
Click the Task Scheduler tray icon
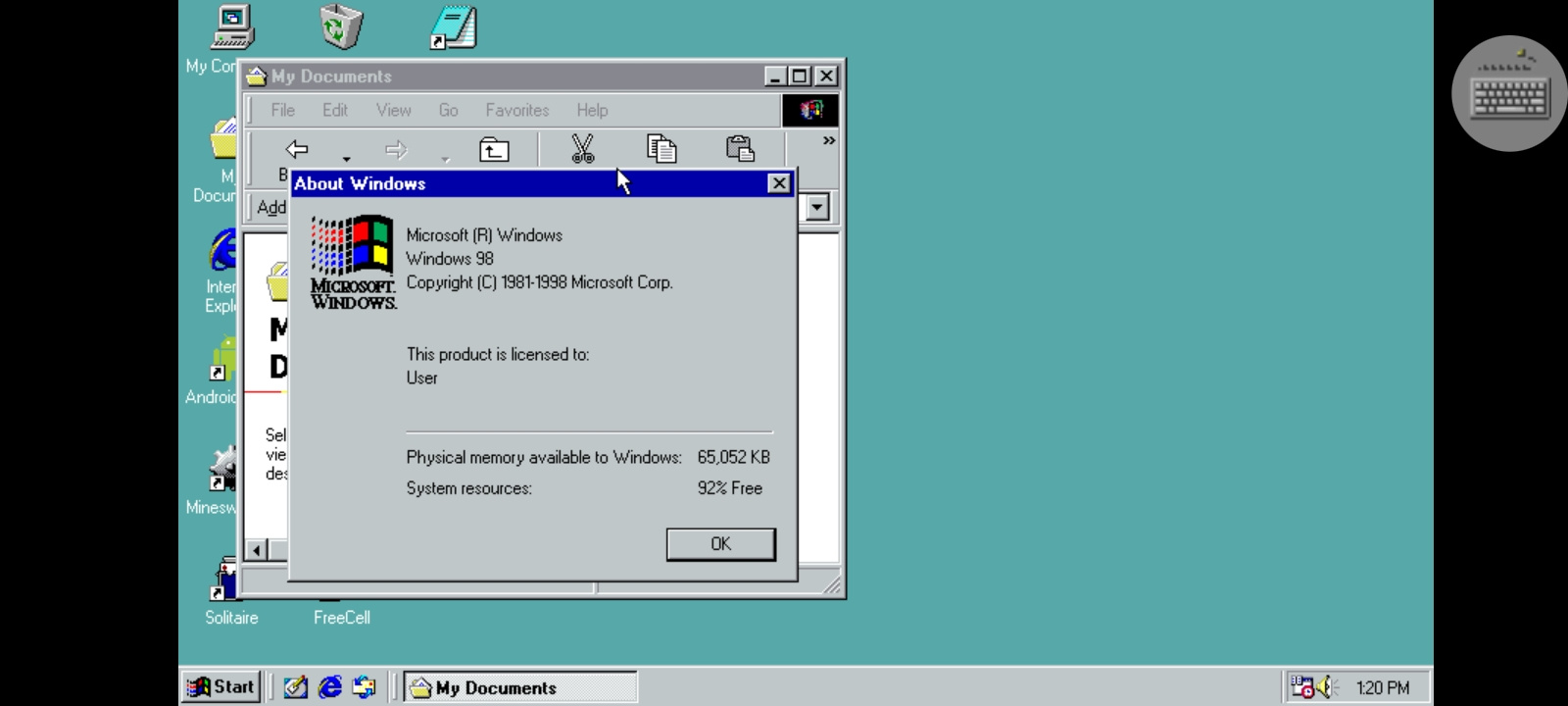[x=1301, y=687]
